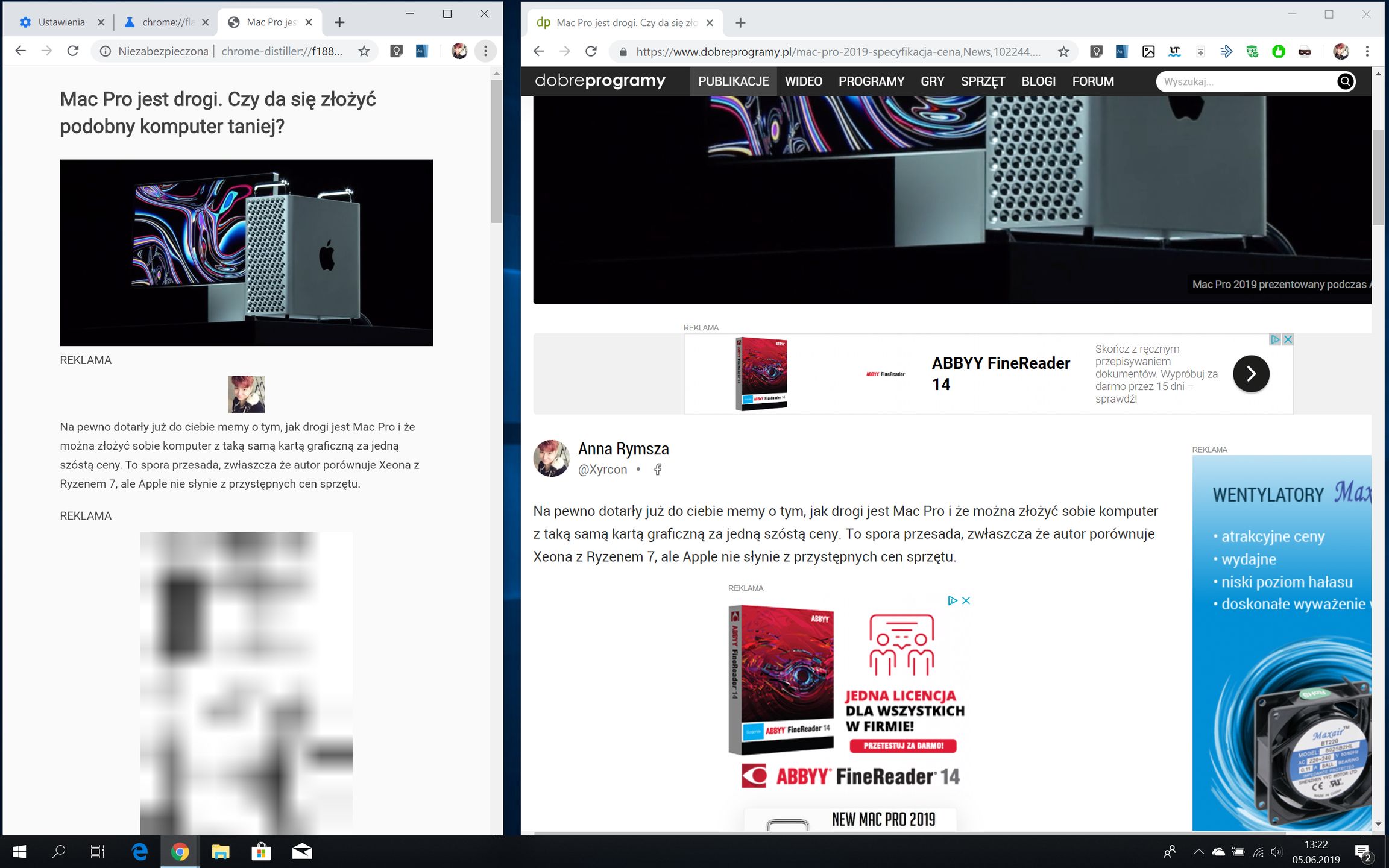The height and width of the screenshot is (868, 1389).
Task: Click the Wyszukaj search field
Action: click(x=1242, y=81)
